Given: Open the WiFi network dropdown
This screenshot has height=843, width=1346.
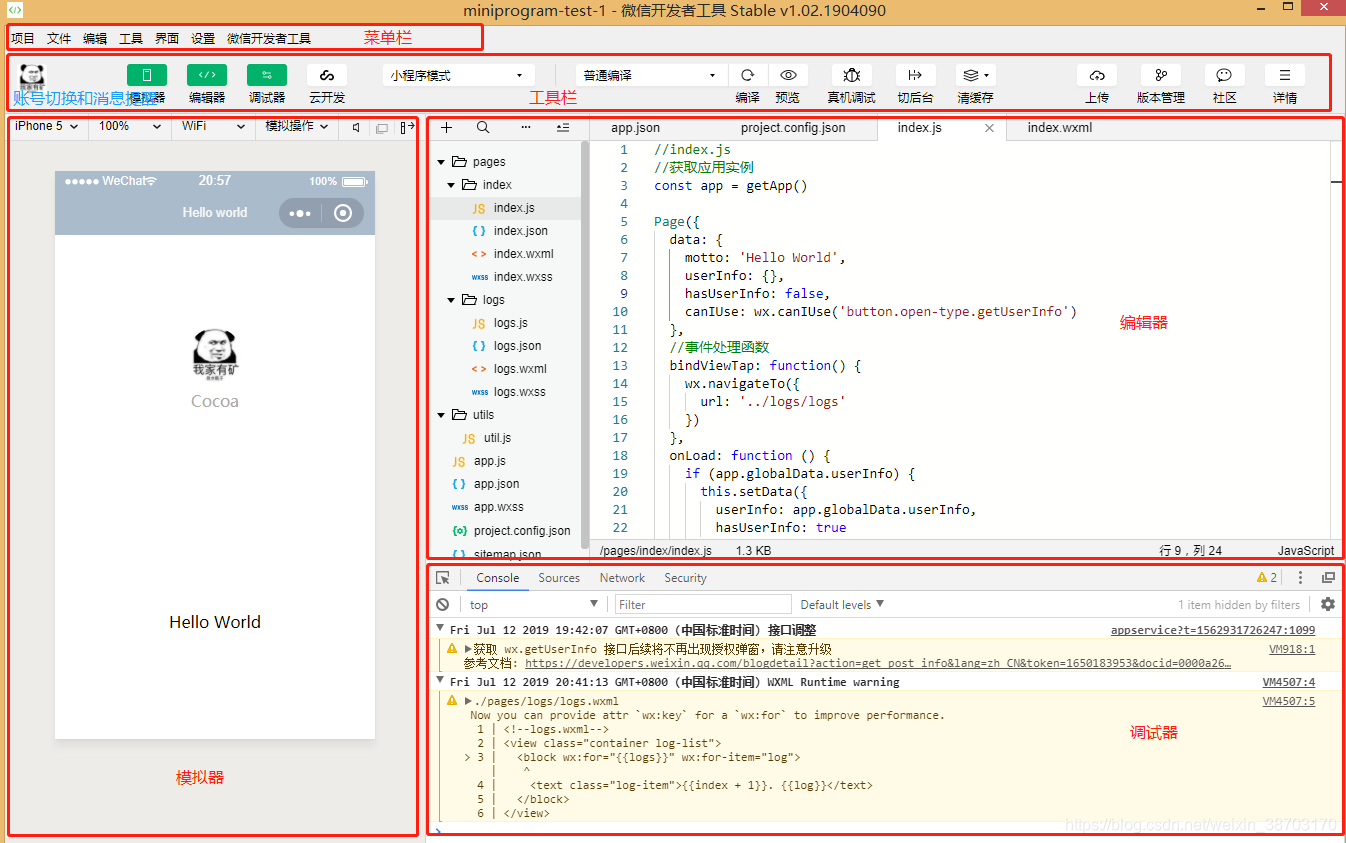Looking at the screenshot, I should coord(213,127).
